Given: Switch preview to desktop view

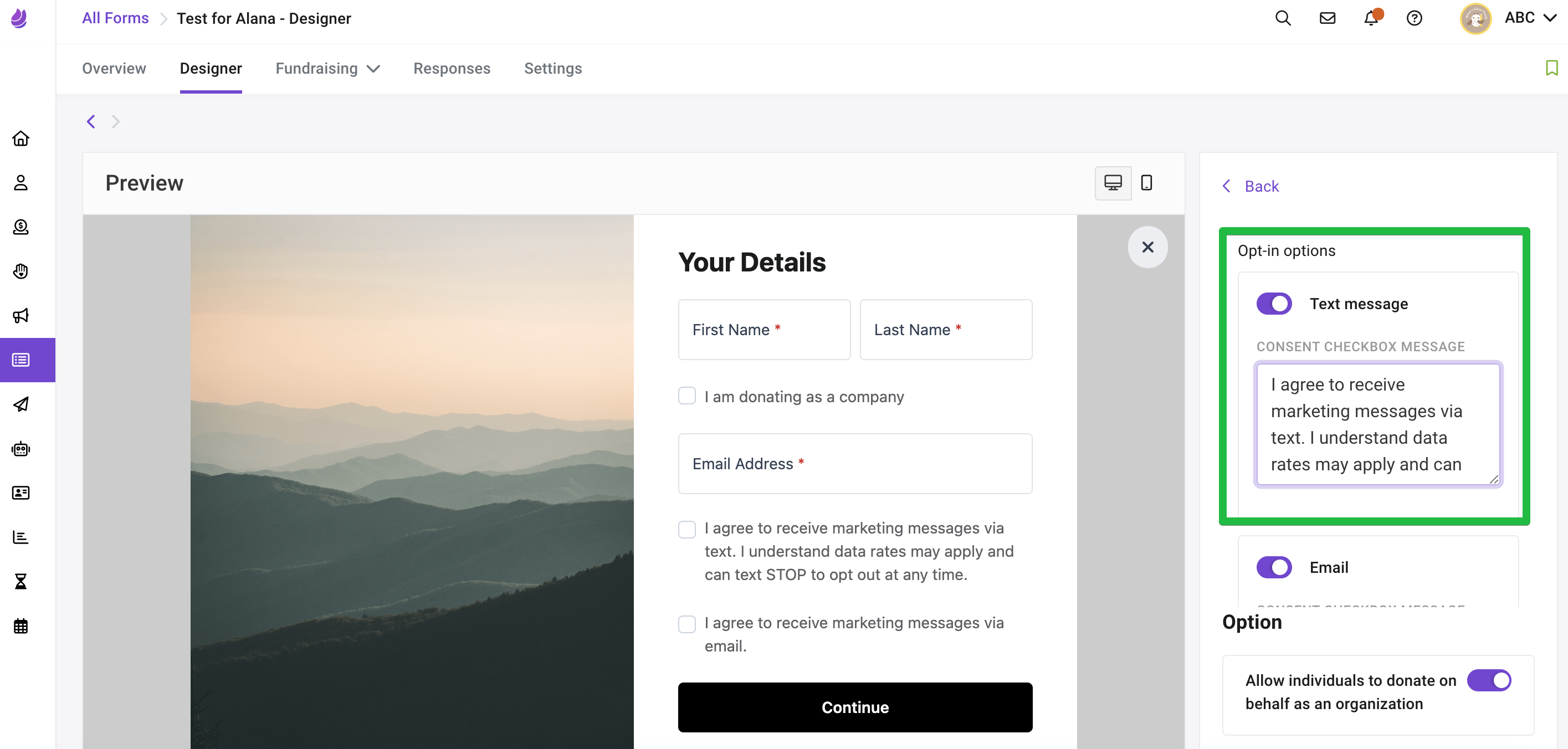Looking at the screenshot, I should [x=1113, y=182].
